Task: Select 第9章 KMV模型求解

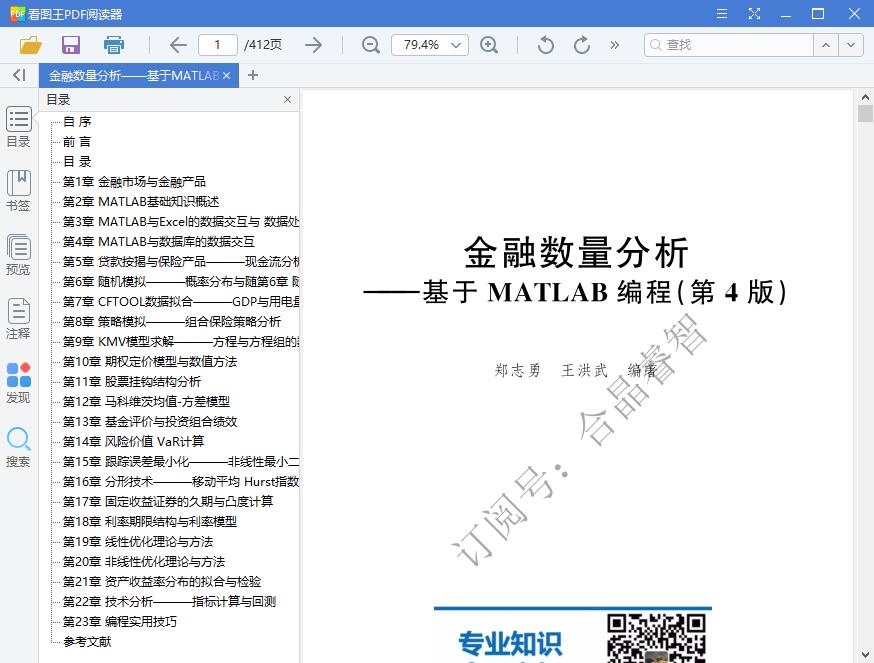Action: coord(181,342)
